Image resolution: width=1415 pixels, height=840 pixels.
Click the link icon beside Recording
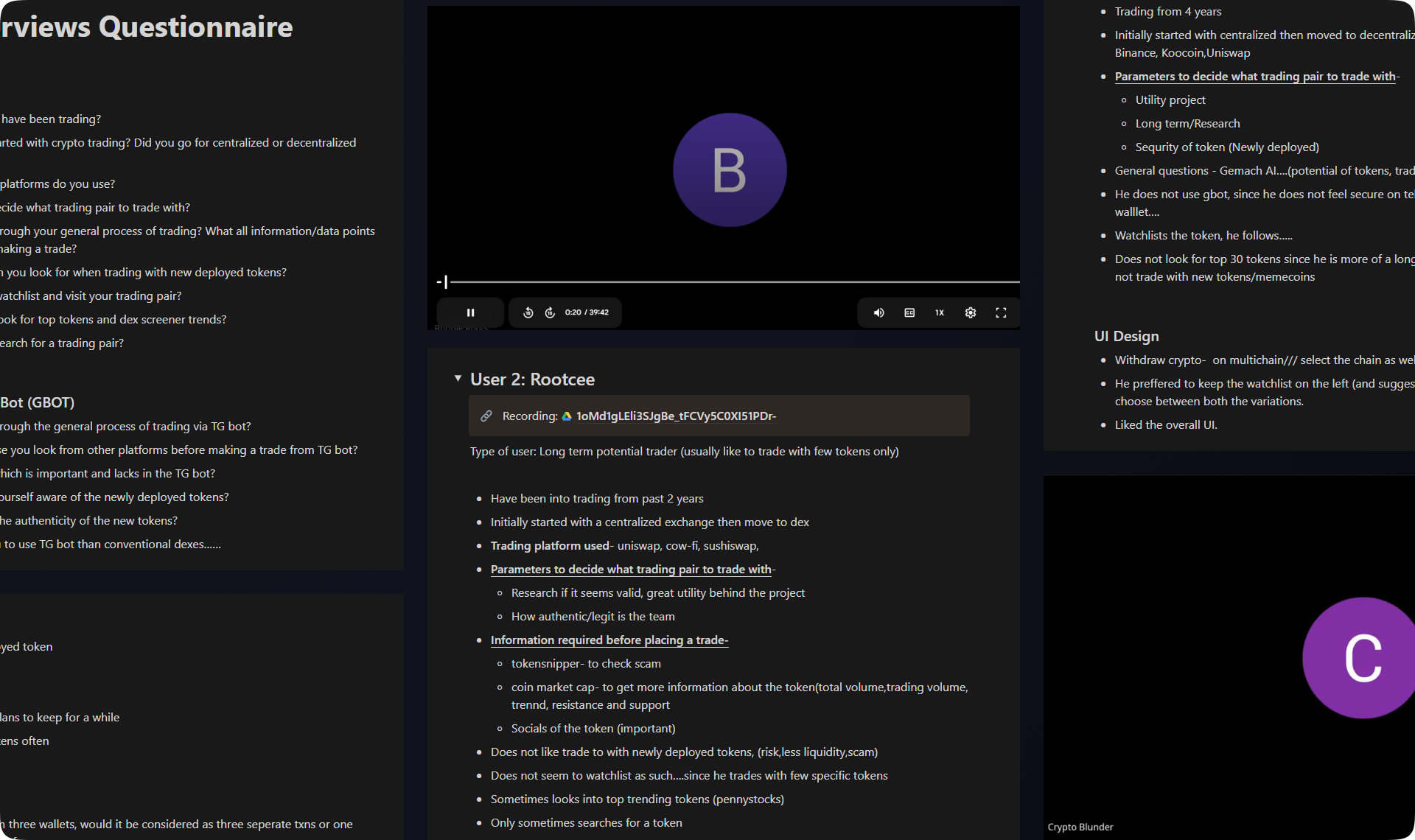coord(486,416)
